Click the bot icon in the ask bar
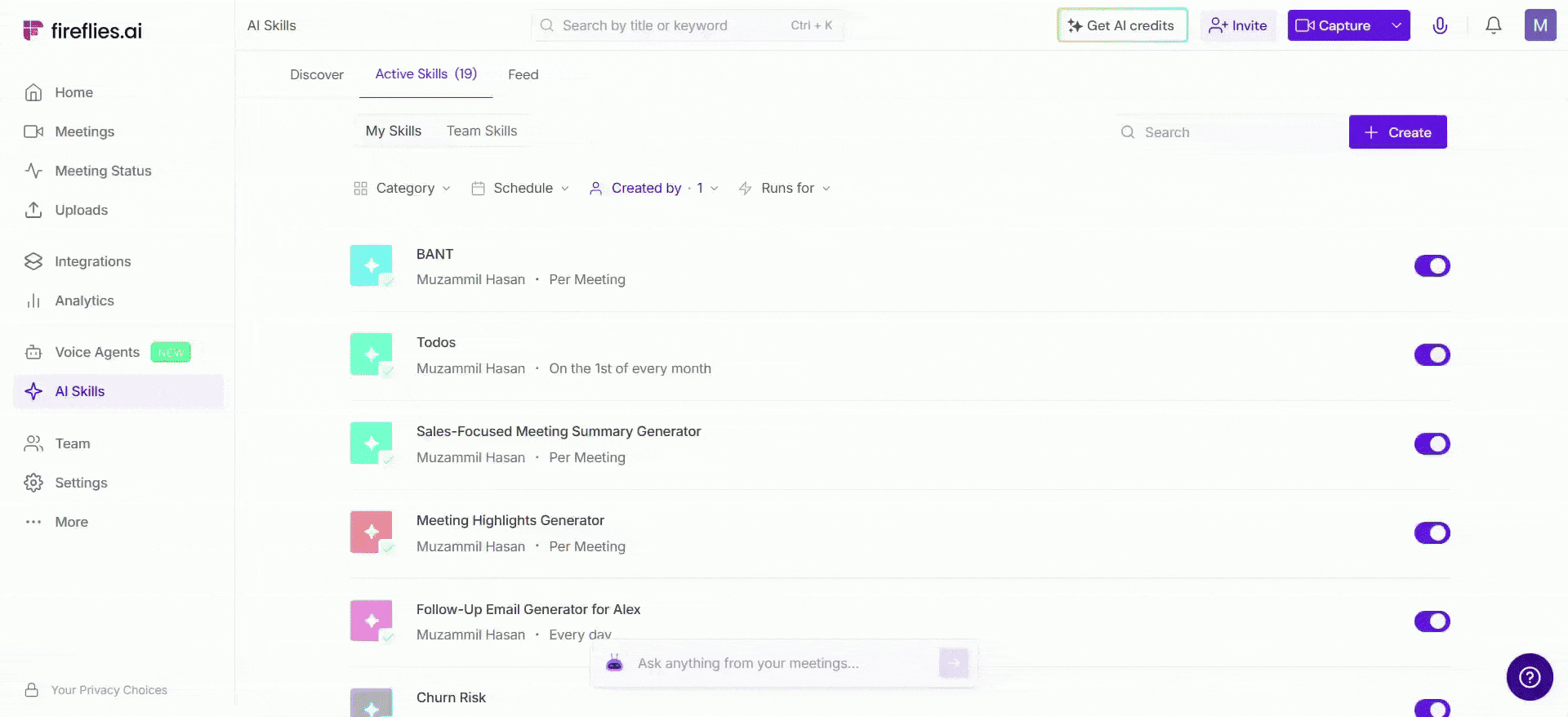Image resolution: width=1568 pixels, height=717 pixels. 615,663
